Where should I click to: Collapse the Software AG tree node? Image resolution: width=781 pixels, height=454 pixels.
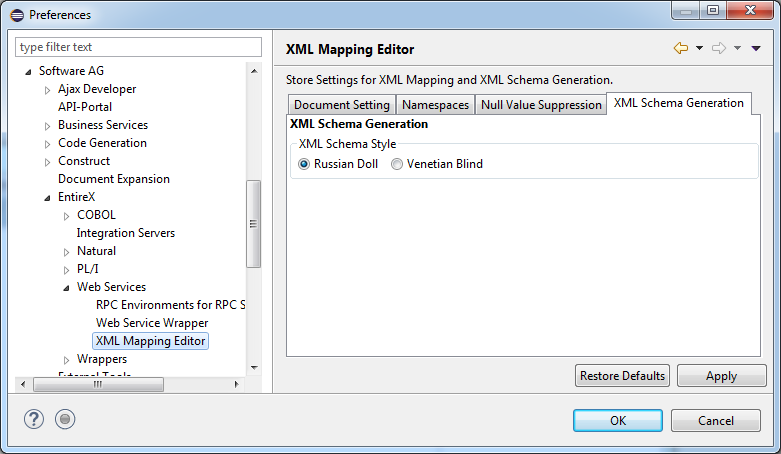[x=28, y=72]
